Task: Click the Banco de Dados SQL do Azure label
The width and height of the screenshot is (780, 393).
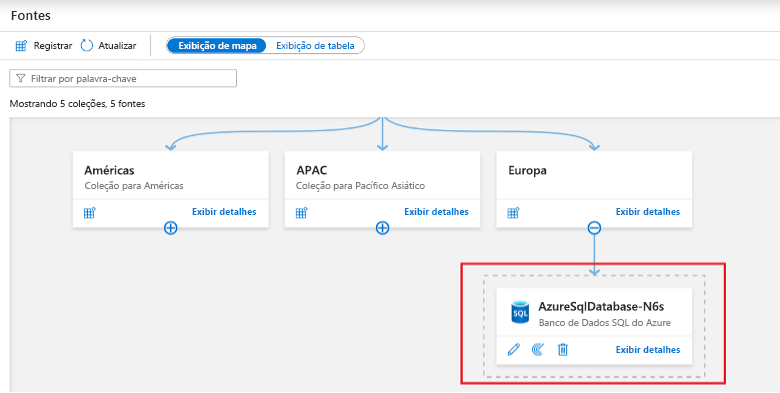Action: point(605,323)
